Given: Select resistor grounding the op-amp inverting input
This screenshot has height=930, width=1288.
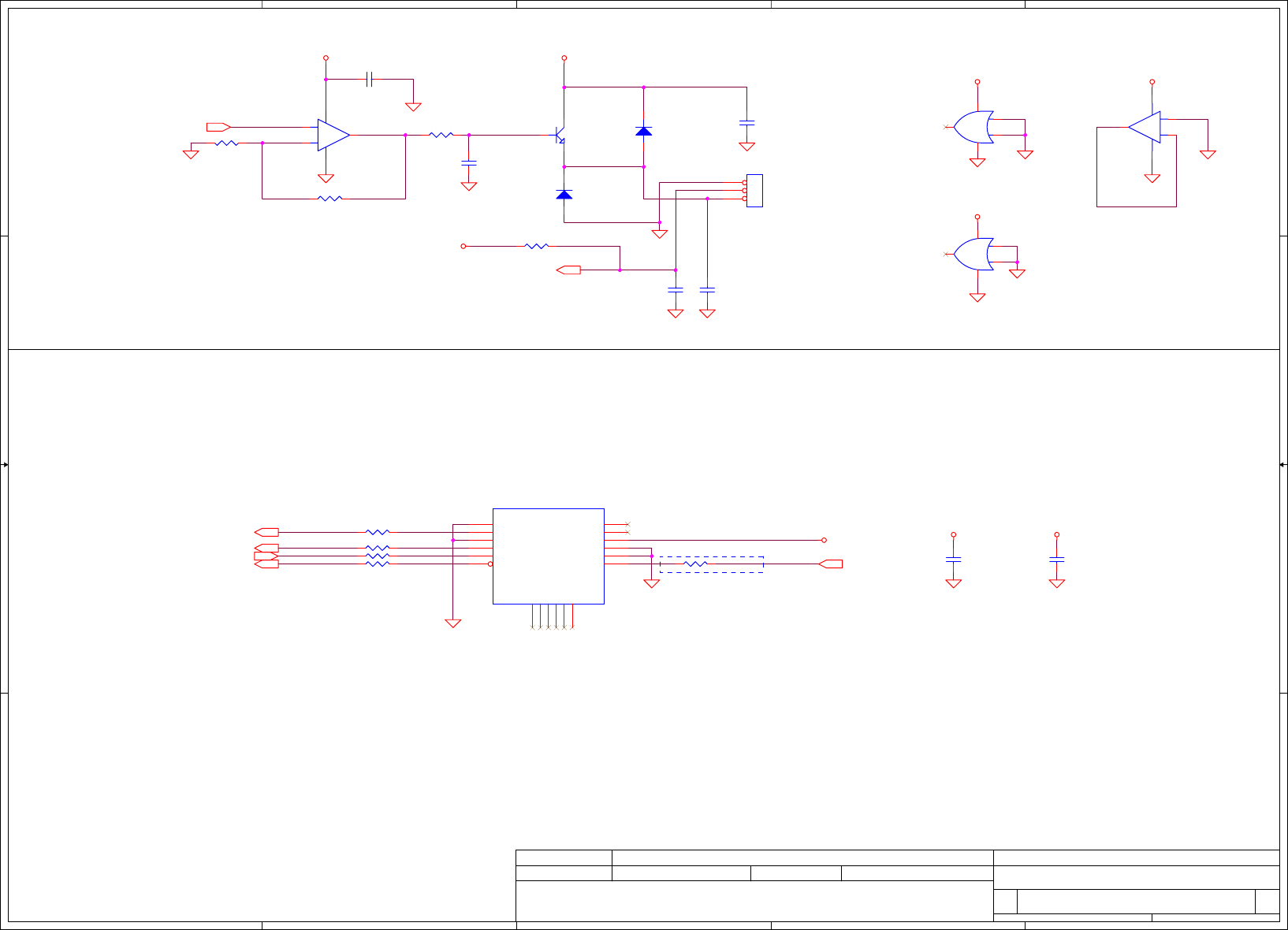Looking at the screenshot, I should 227,143.
